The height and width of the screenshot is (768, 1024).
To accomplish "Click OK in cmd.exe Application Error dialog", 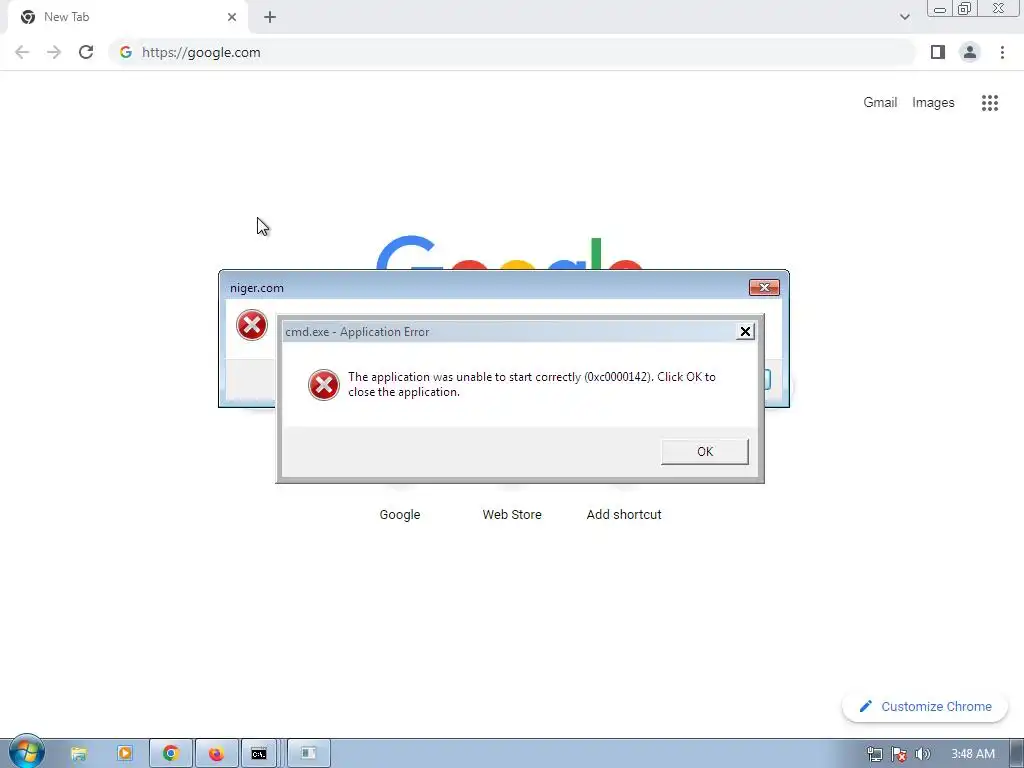I will [705, 451].
